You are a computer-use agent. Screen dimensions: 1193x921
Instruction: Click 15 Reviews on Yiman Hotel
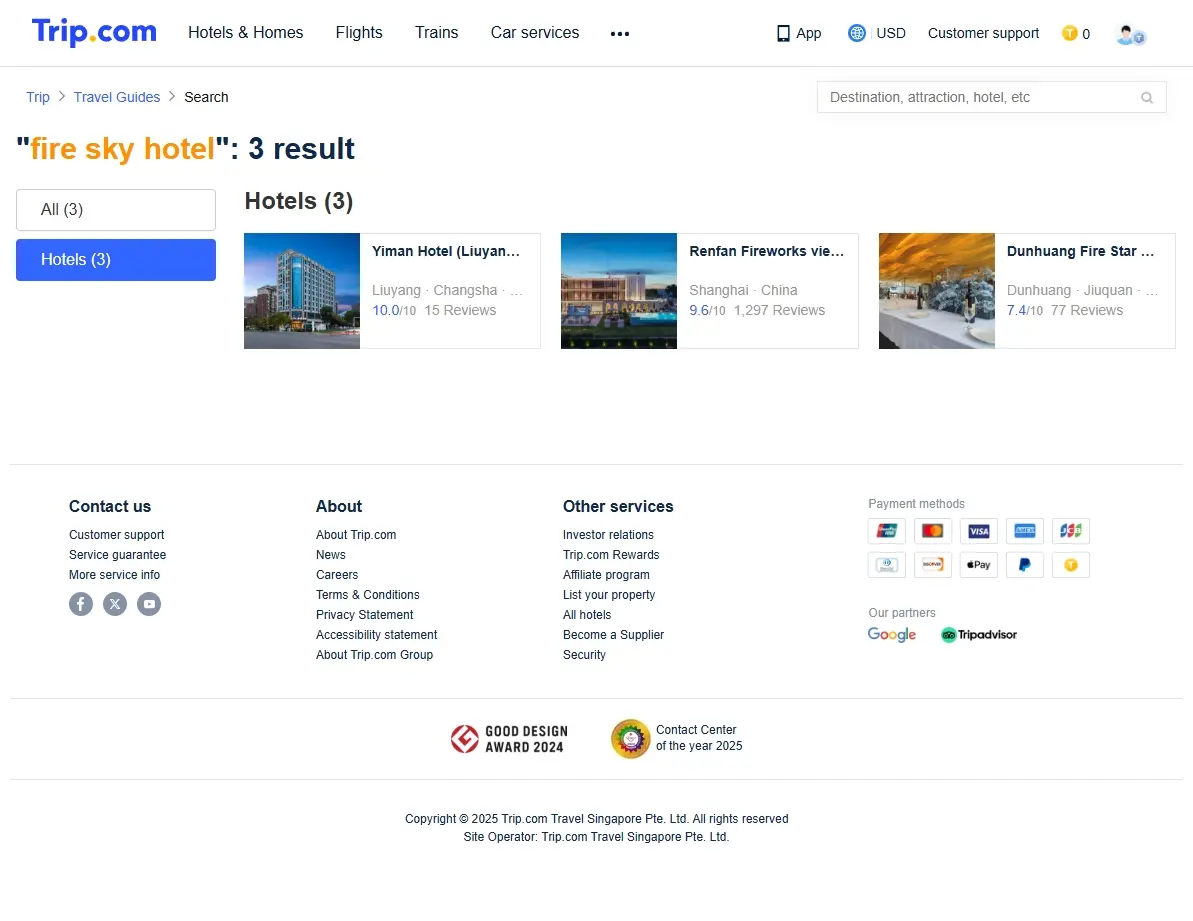pyautogui.click(x=460, y=310)
